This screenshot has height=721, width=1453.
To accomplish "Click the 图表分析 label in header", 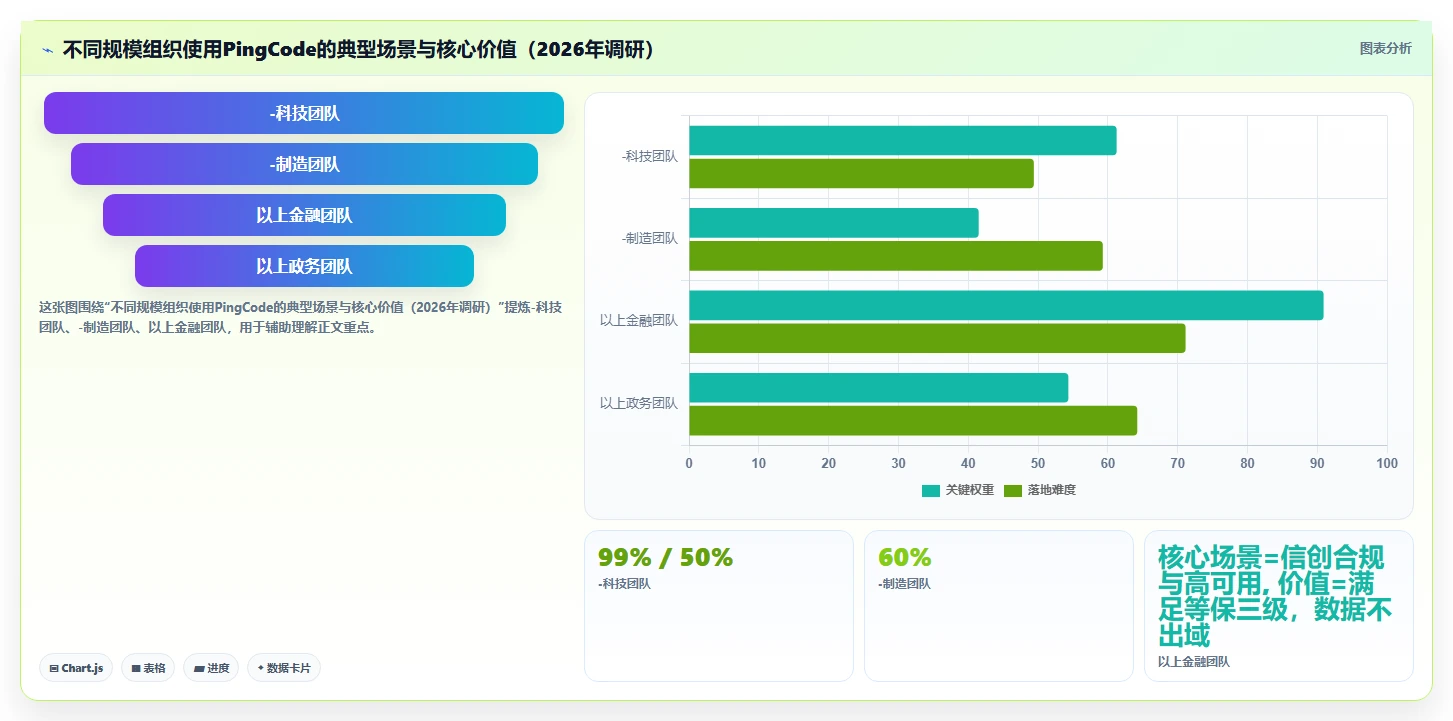I will coord(1385,48).
